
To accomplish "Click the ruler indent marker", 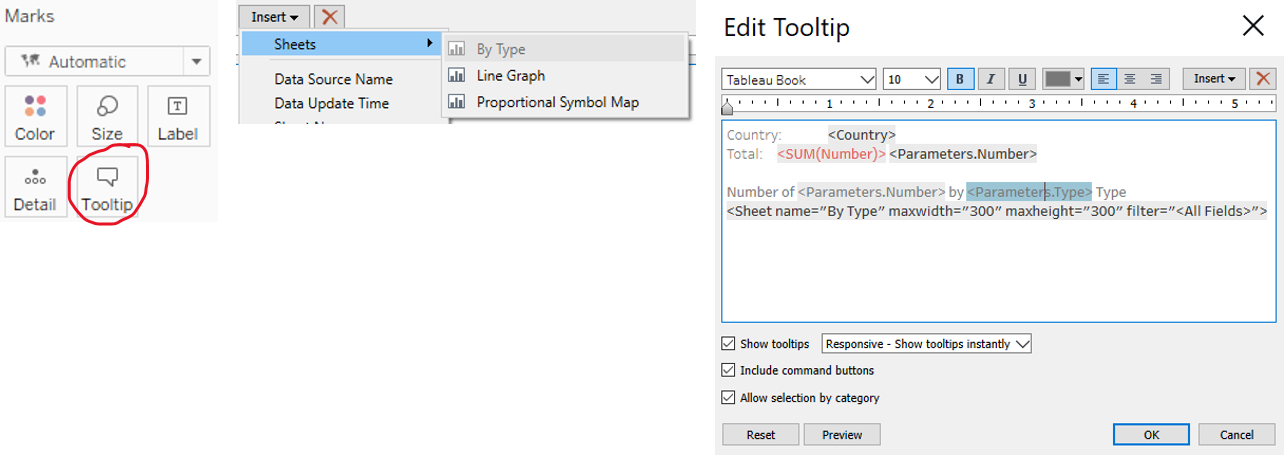I will (x=727, y=108).
